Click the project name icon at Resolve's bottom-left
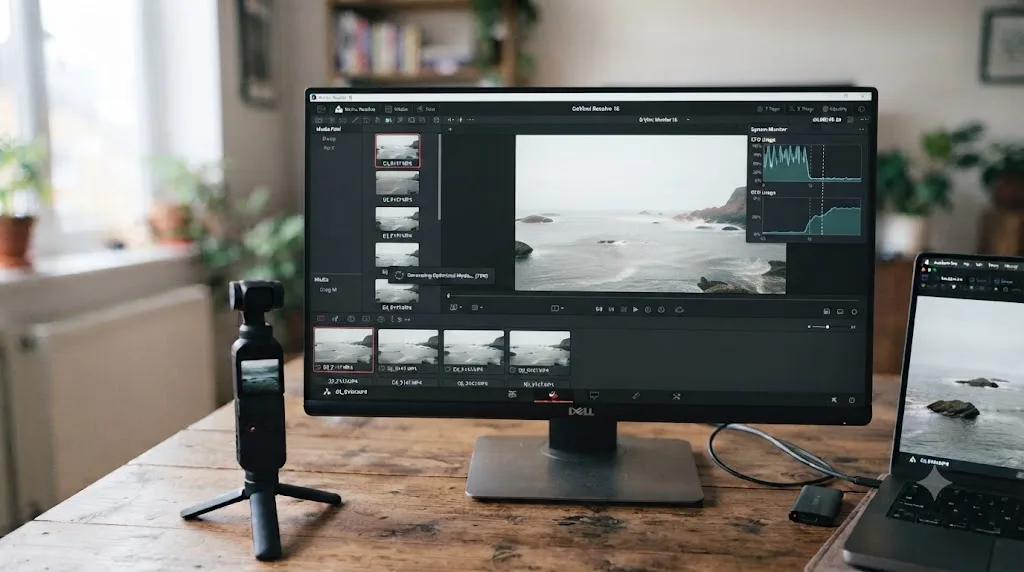Screen dimensions: 1024x572 coord(327,392)
